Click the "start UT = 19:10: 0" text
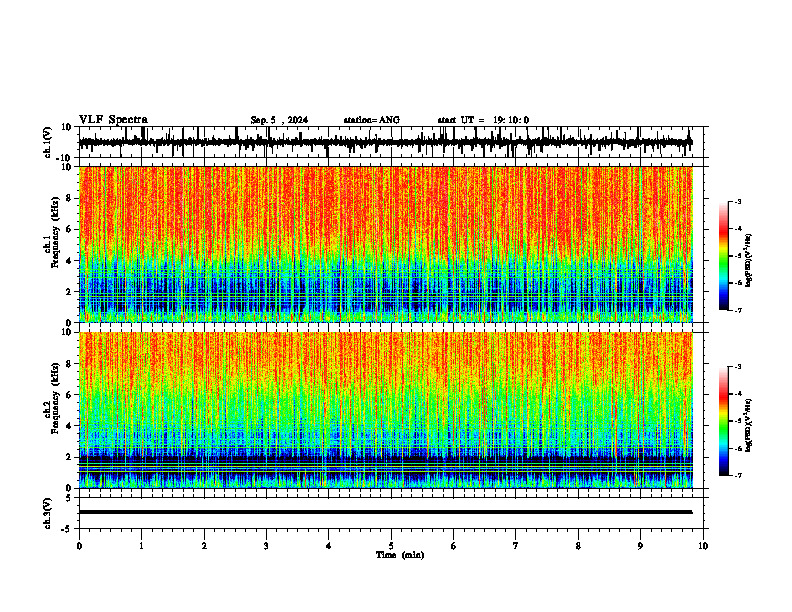The image size is (792, 612). pyautogui.click(x=483, y=120)
